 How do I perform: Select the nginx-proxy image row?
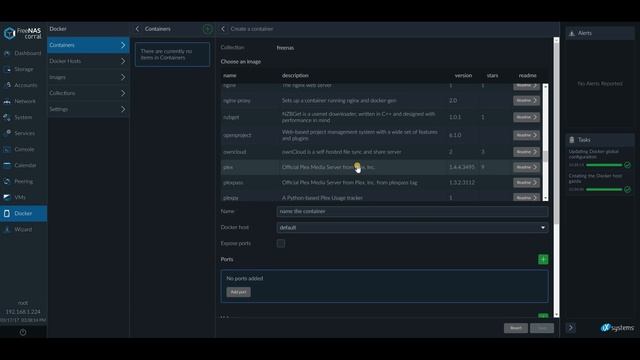[x=381, y=100]
